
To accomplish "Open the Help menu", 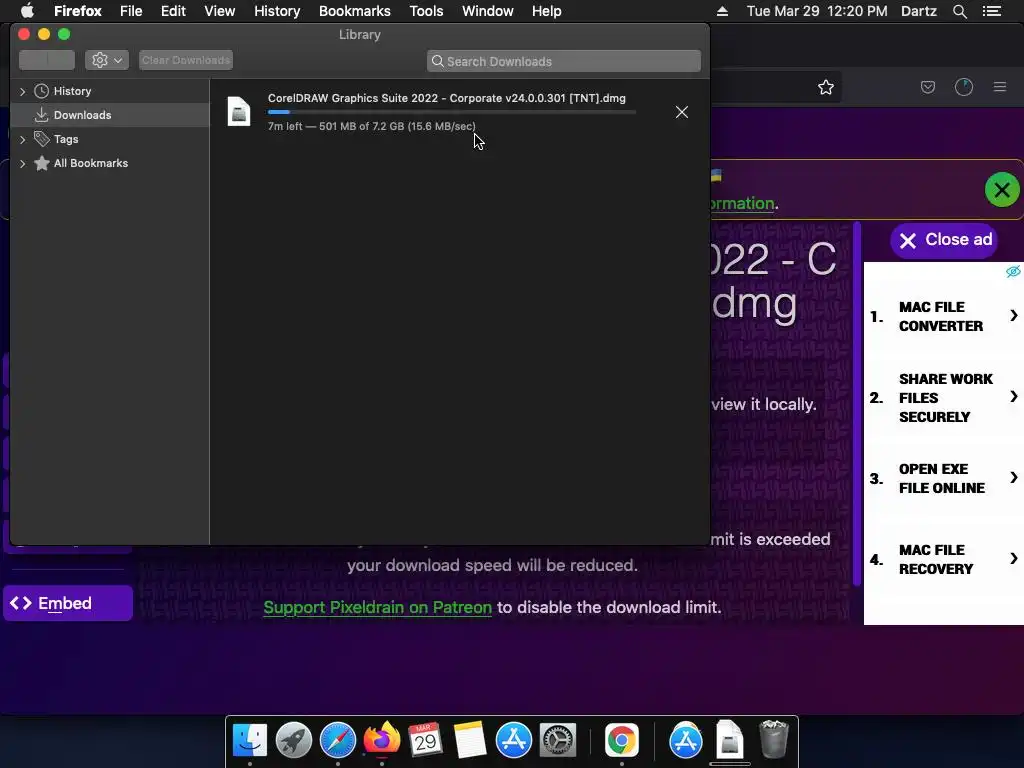I will 547,11.
